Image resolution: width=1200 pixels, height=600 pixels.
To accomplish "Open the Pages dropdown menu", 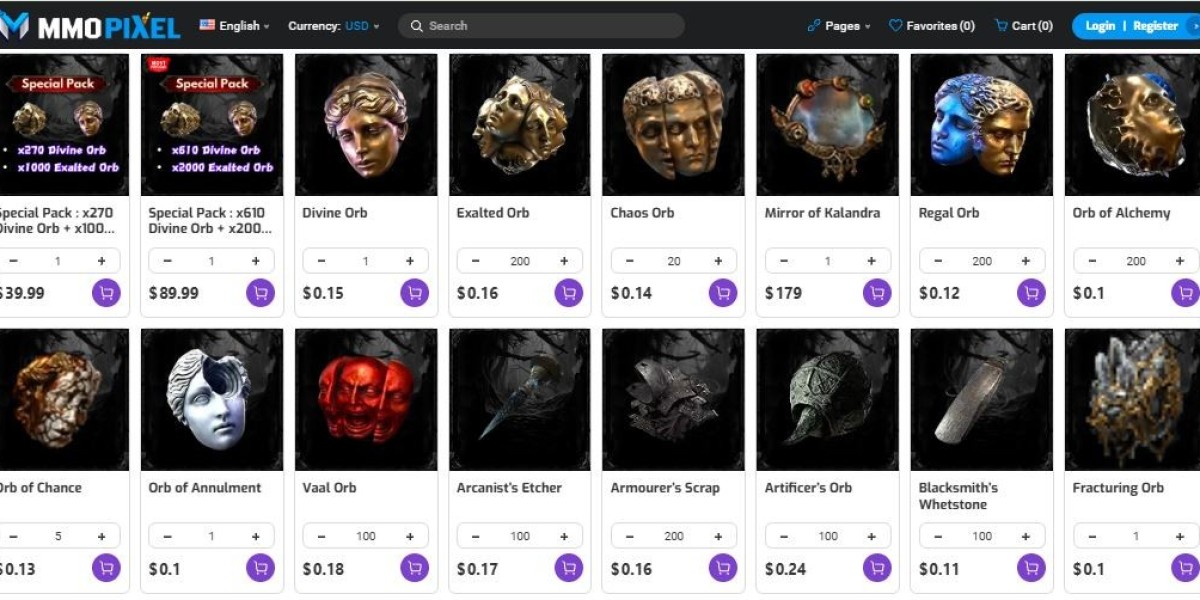I will 839,26.
